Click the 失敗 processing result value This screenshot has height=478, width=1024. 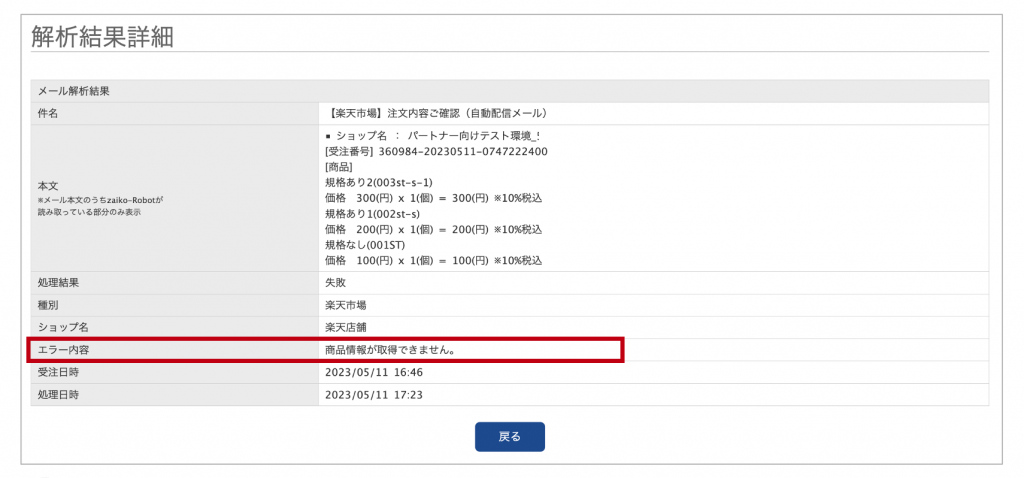pos(337,283)
